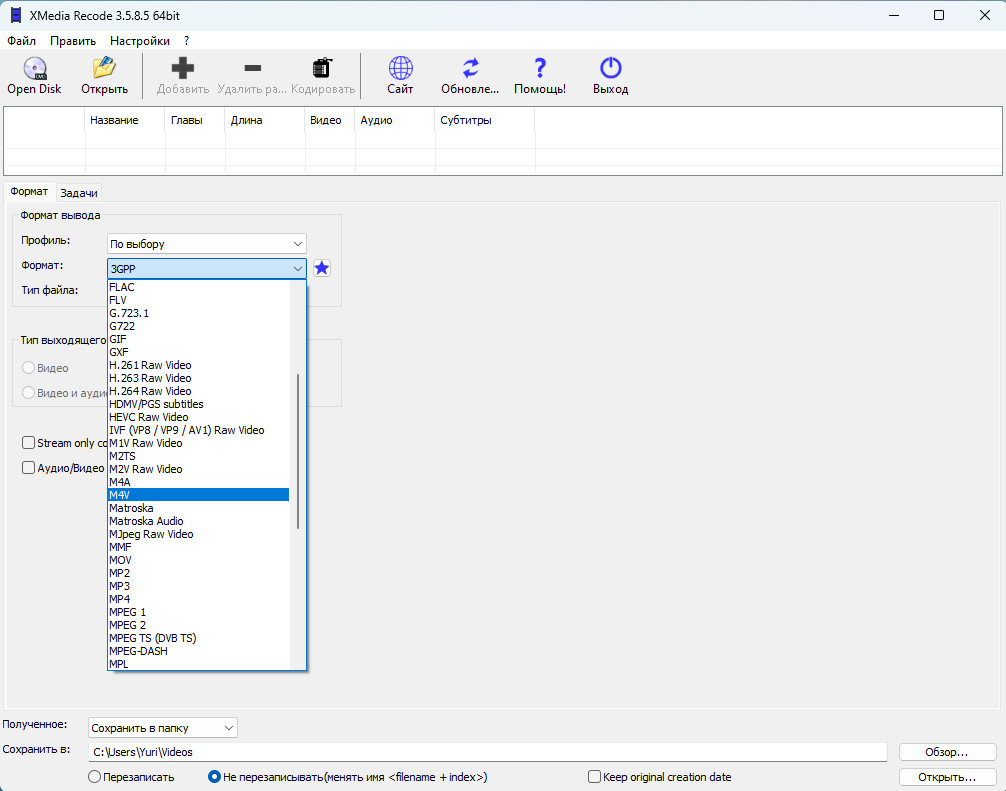The width and height of the screenshot is (1006, 791).
Task: Click the Главы column header
Action: [195, 120]
